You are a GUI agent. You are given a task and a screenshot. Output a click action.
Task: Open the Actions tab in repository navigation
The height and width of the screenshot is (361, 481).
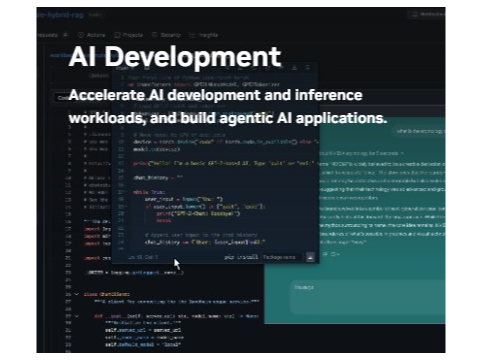coord(92,35)
